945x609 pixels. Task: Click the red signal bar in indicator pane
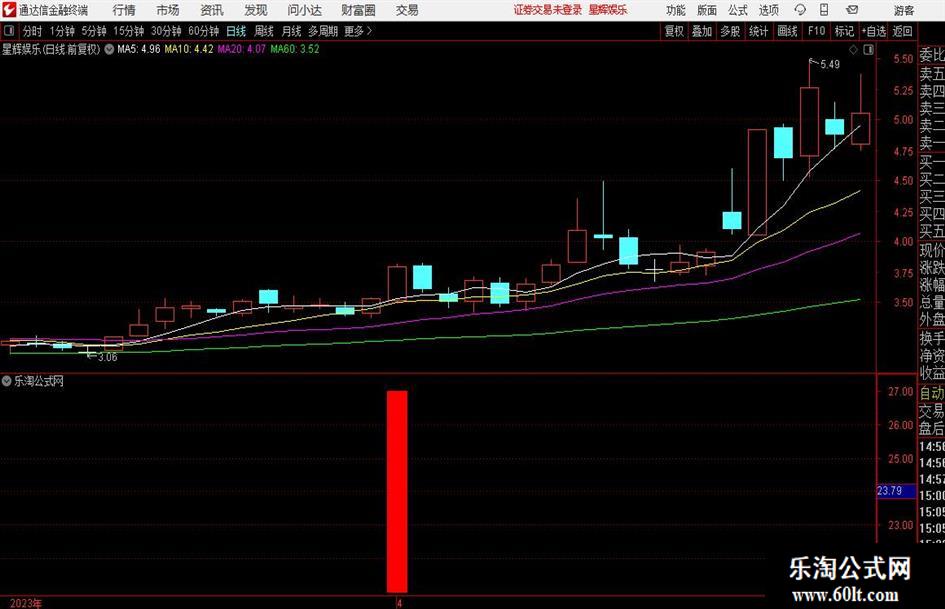[397, 491]
